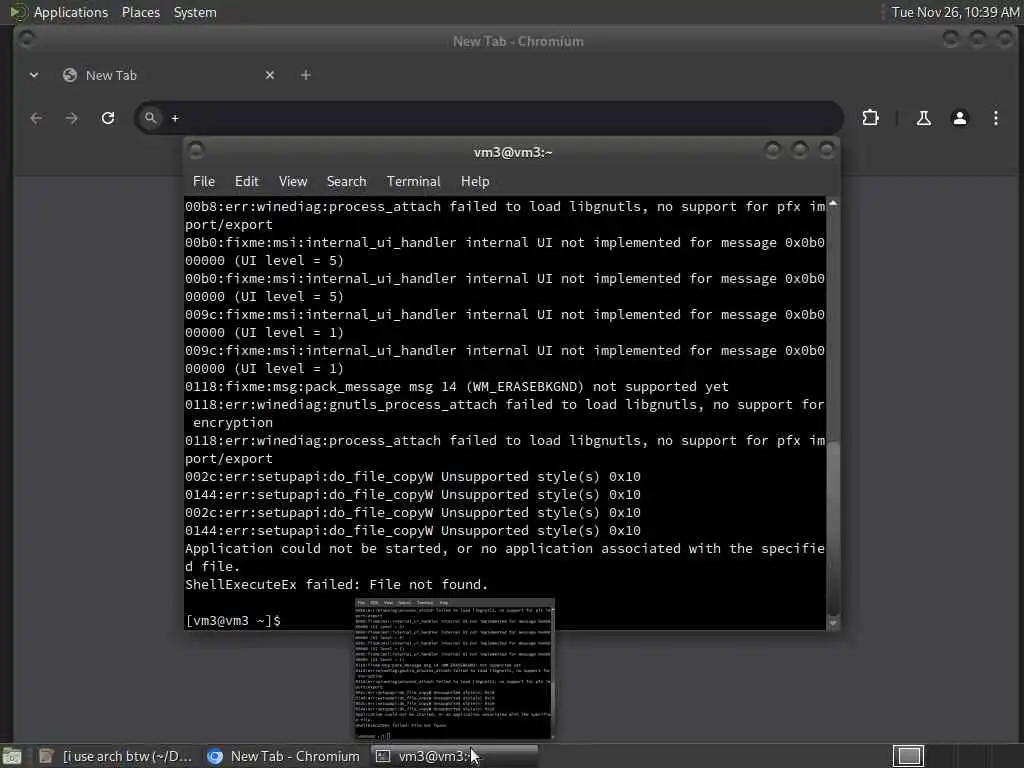Screen dimensions: 1024x768
Task: Open Chromium labs flask icon
Action: [923, 118]
